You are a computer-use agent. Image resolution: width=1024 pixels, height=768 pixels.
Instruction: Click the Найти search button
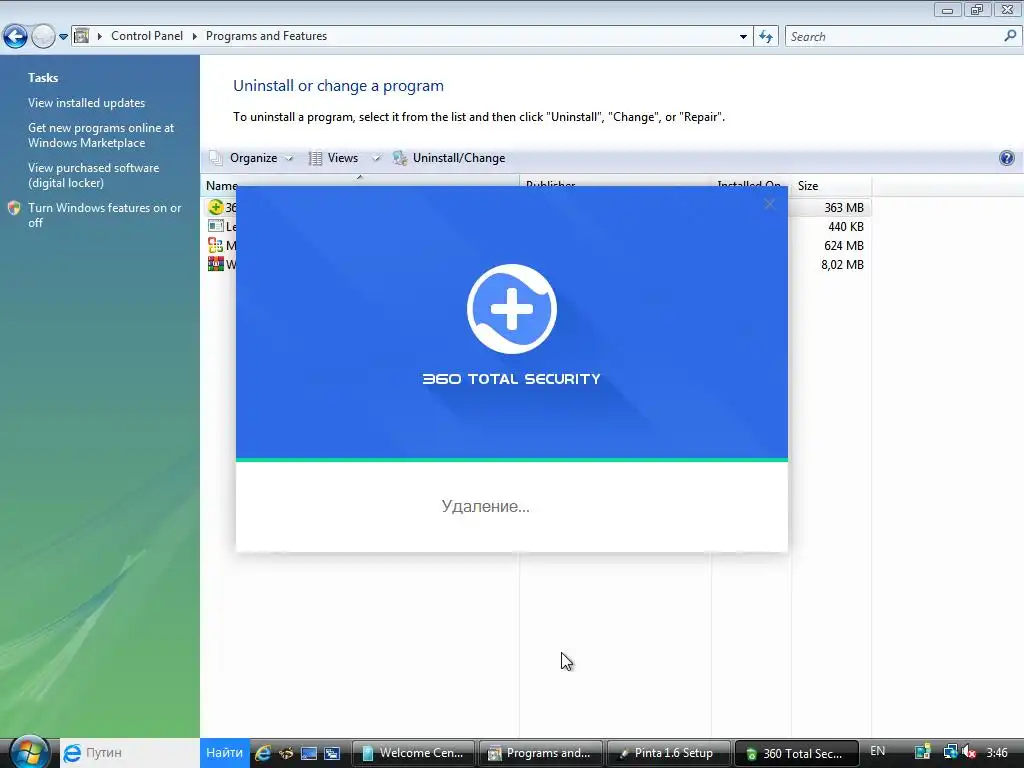(x=225, y=752)
